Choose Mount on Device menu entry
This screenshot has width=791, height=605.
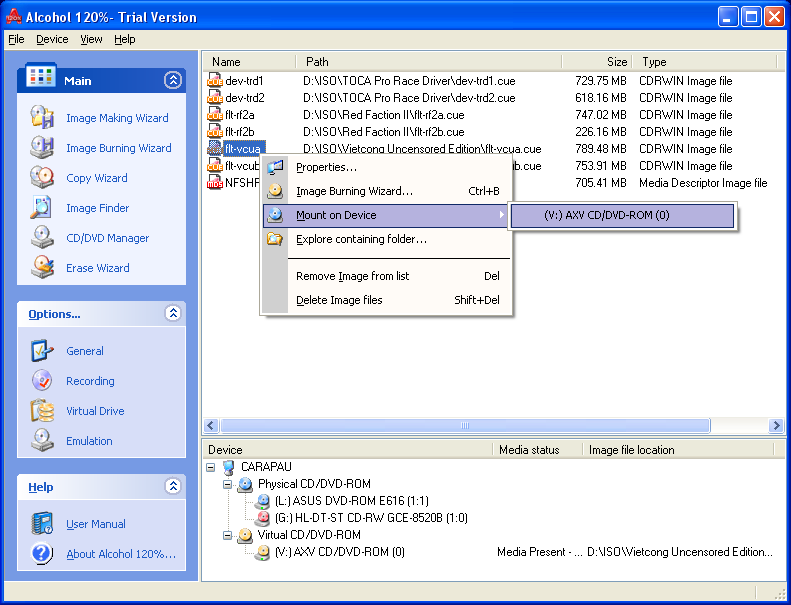tap(386, 215)
